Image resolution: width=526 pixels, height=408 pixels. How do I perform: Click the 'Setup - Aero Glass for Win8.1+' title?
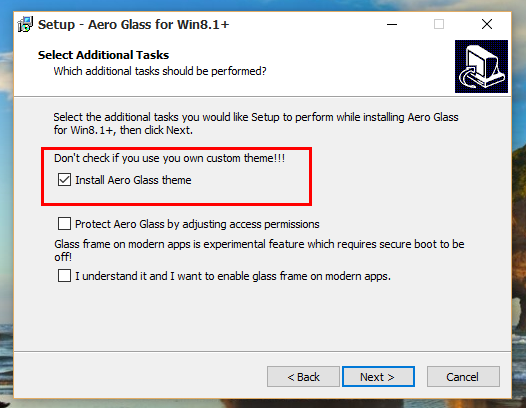[x=134, y=24]
